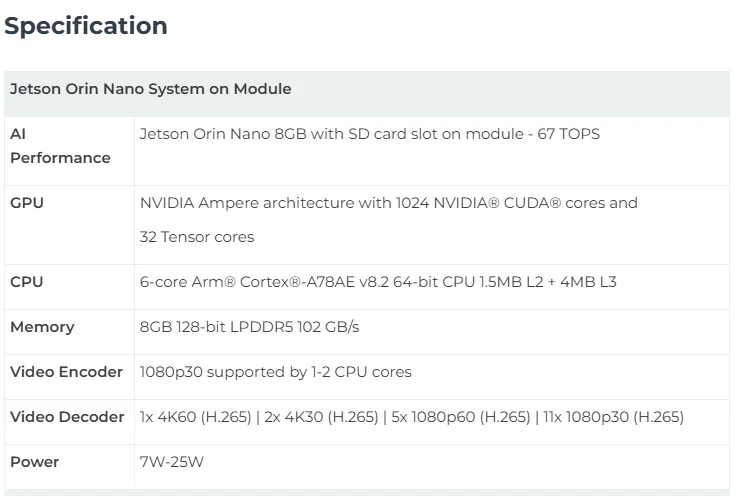Image resolution: width=735 pixels, height=496 pixels.
Task: Select the AI Performance row label
Action: pos(60,146)
